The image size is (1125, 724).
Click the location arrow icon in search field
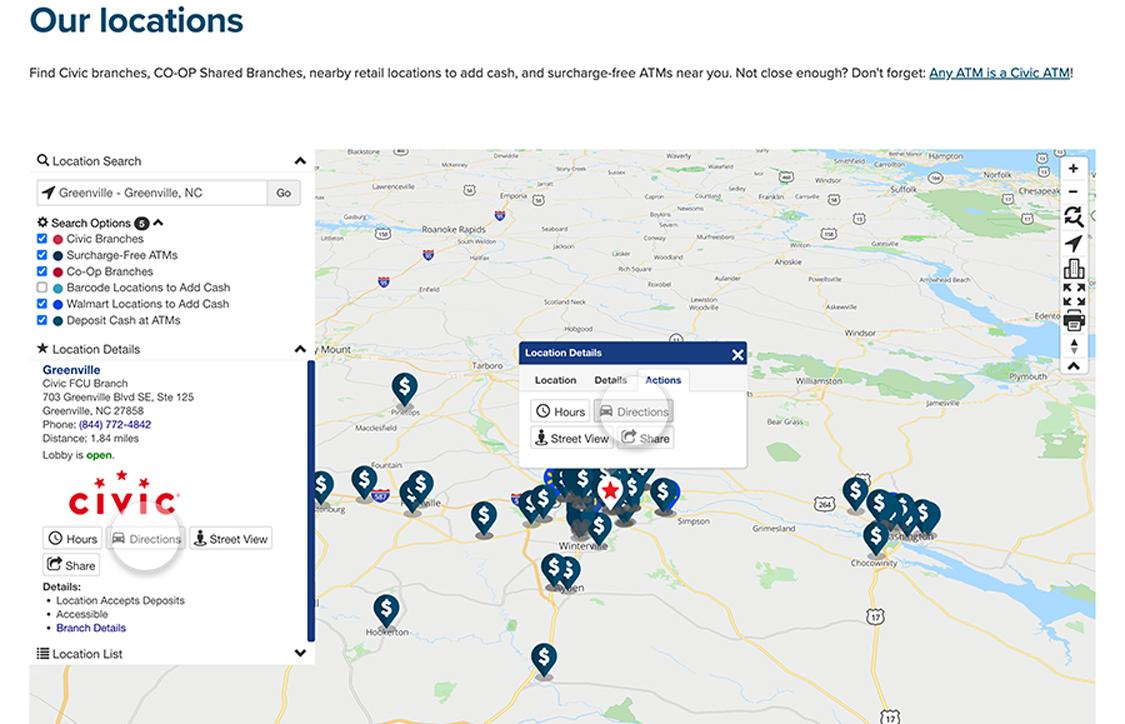[x=48, y=192]
